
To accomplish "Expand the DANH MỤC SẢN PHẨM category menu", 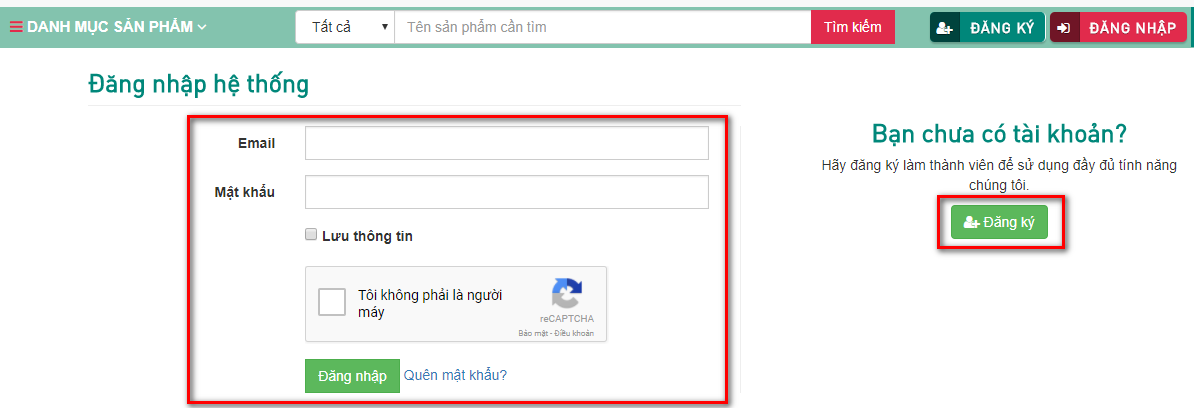I will (x=108, y=27).
